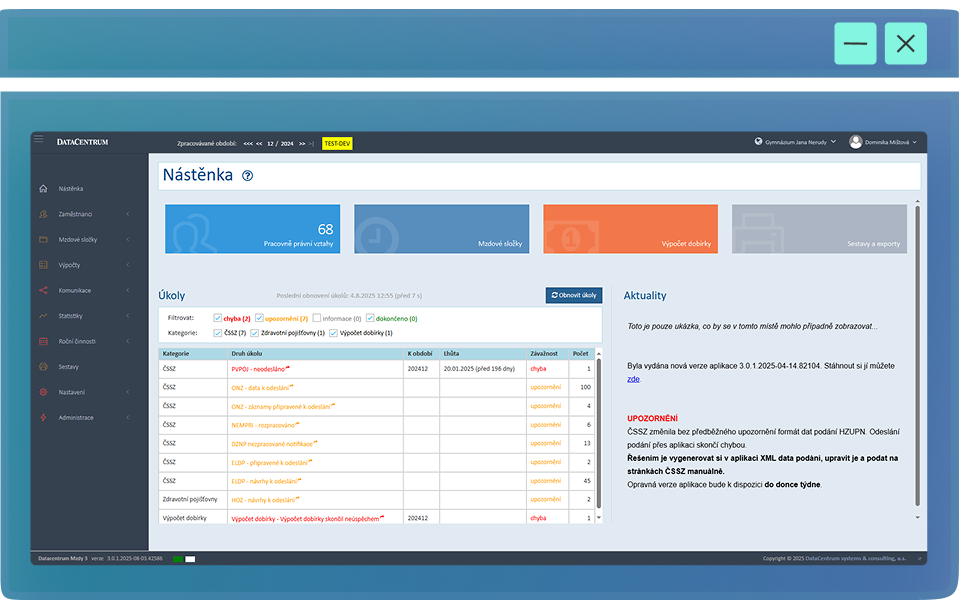
Task: Open ELDP - návrhy k odeslání task
Action: click(x=264, y=481)
